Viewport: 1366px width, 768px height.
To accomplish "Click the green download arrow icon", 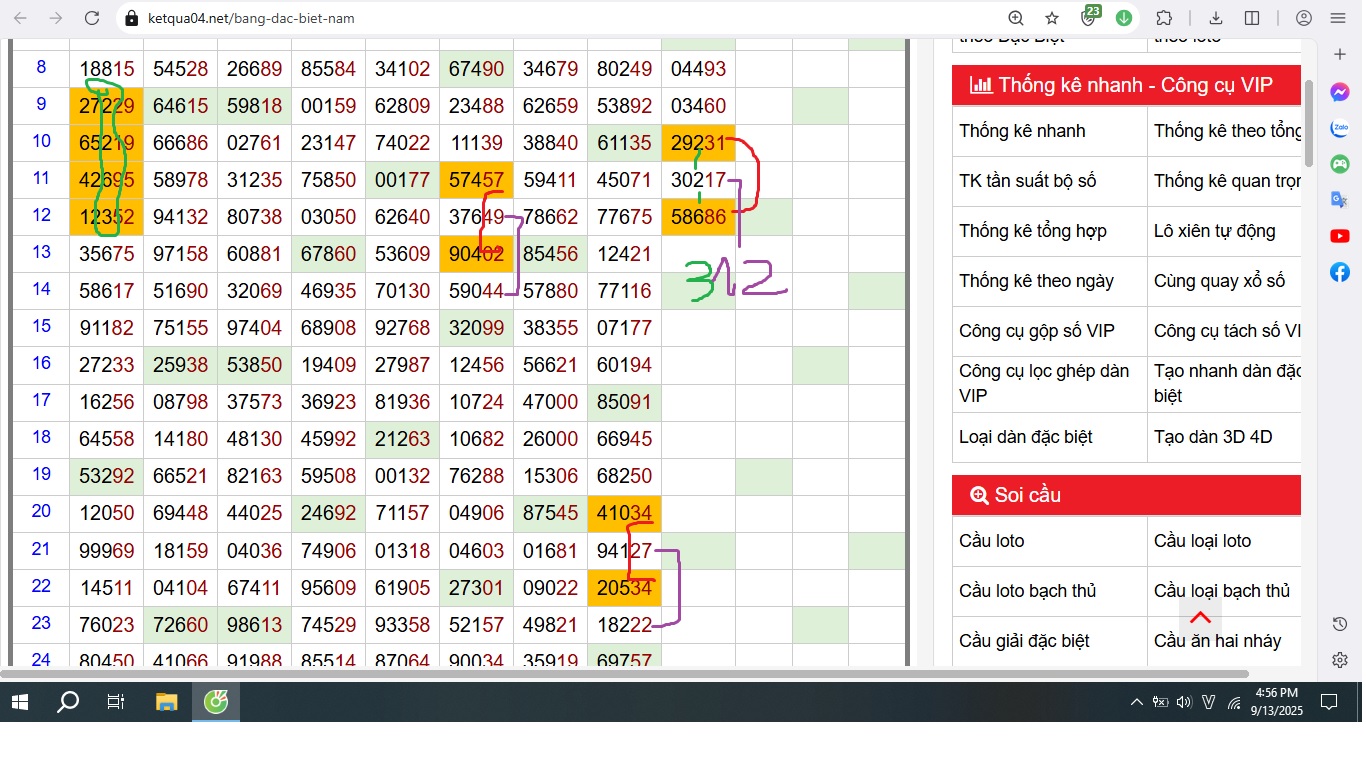I will coord(1124,18).
